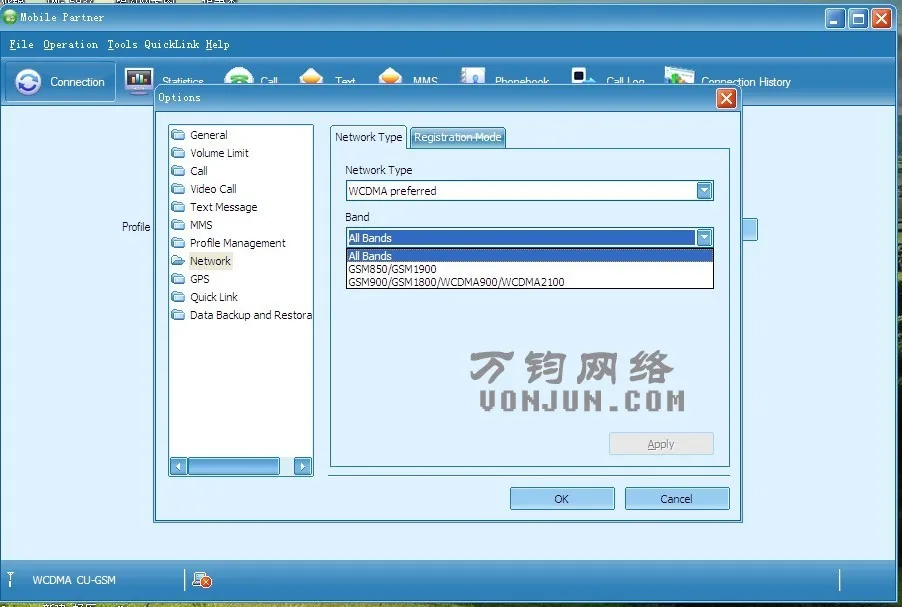
Task: Click WCDMA CU-GSM status bar text
Action: [74, 580]
